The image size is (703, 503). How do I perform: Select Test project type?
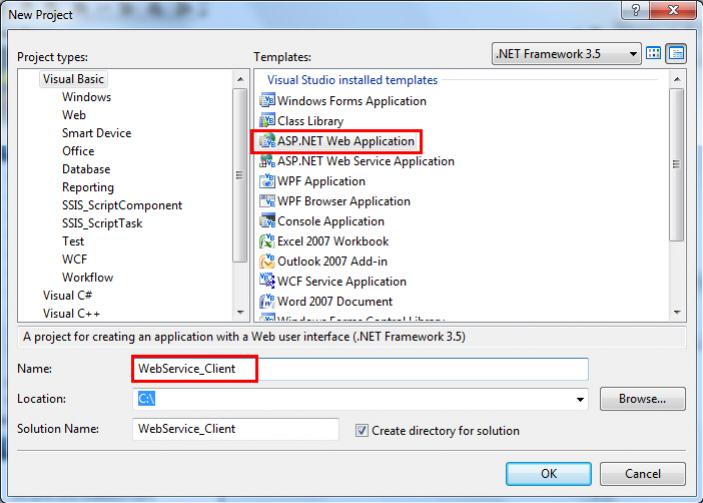tap(73, 241)
